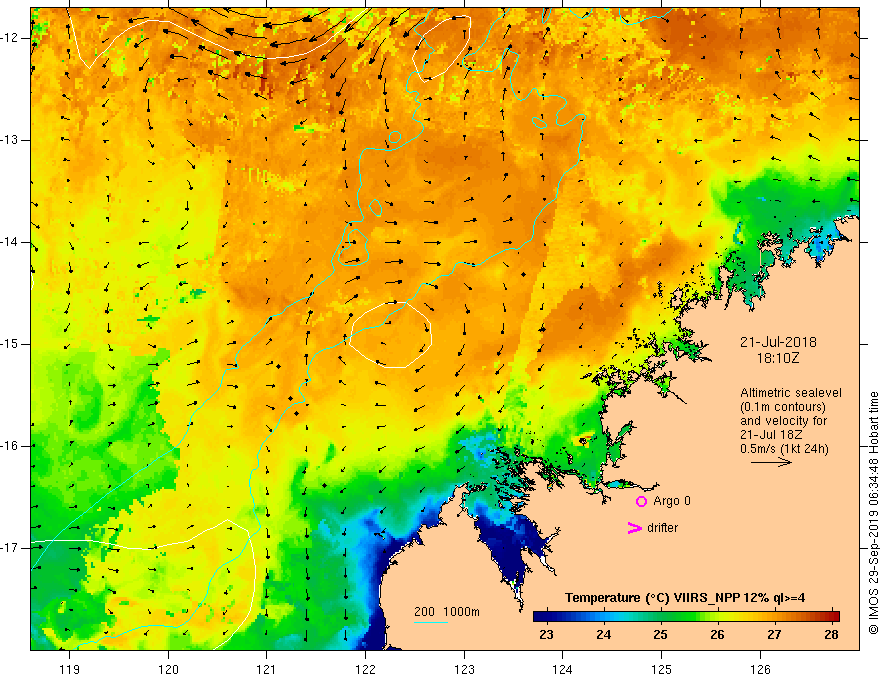Click the '-12' latitude axis label

point(10,38)
